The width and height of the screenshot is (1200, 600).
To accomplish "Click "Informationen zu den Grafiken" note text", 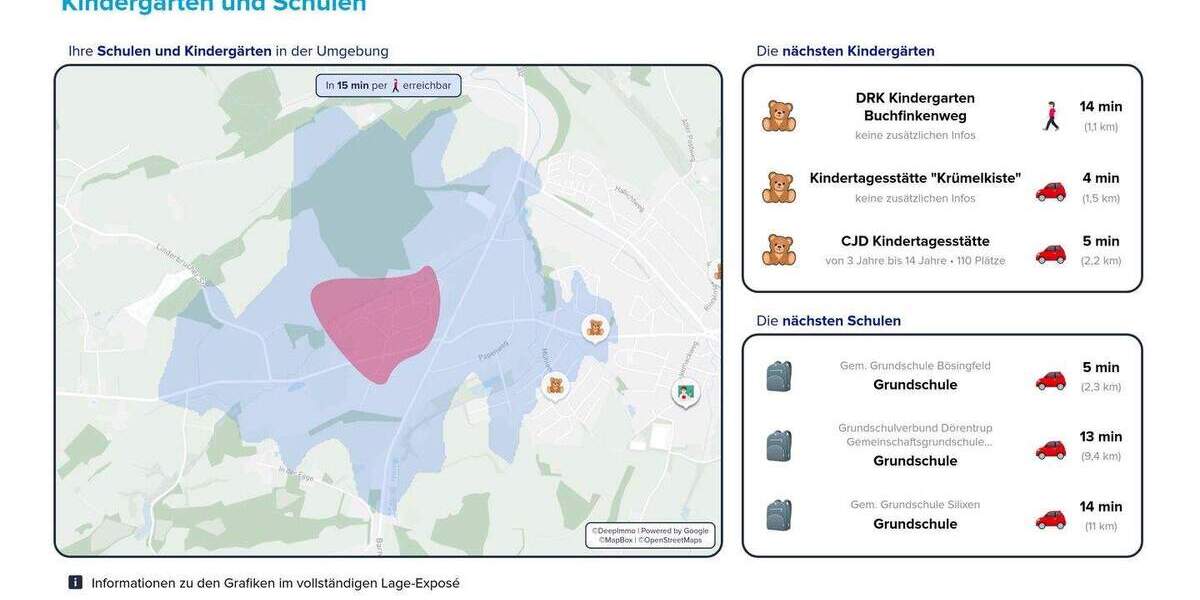I will coord(275,583).
